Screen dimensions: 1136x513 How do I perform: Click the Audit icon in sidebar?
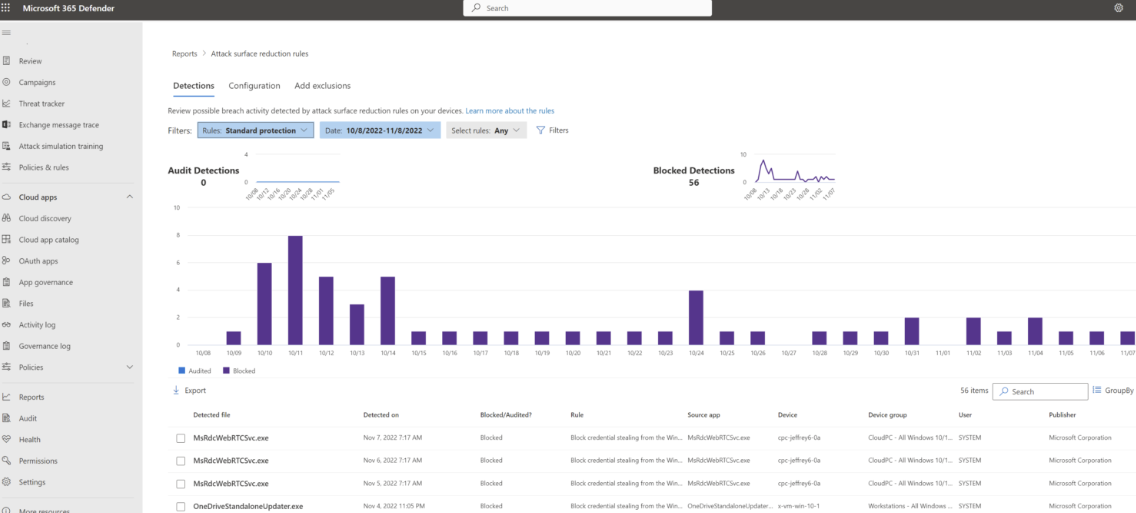coord(6,418)
